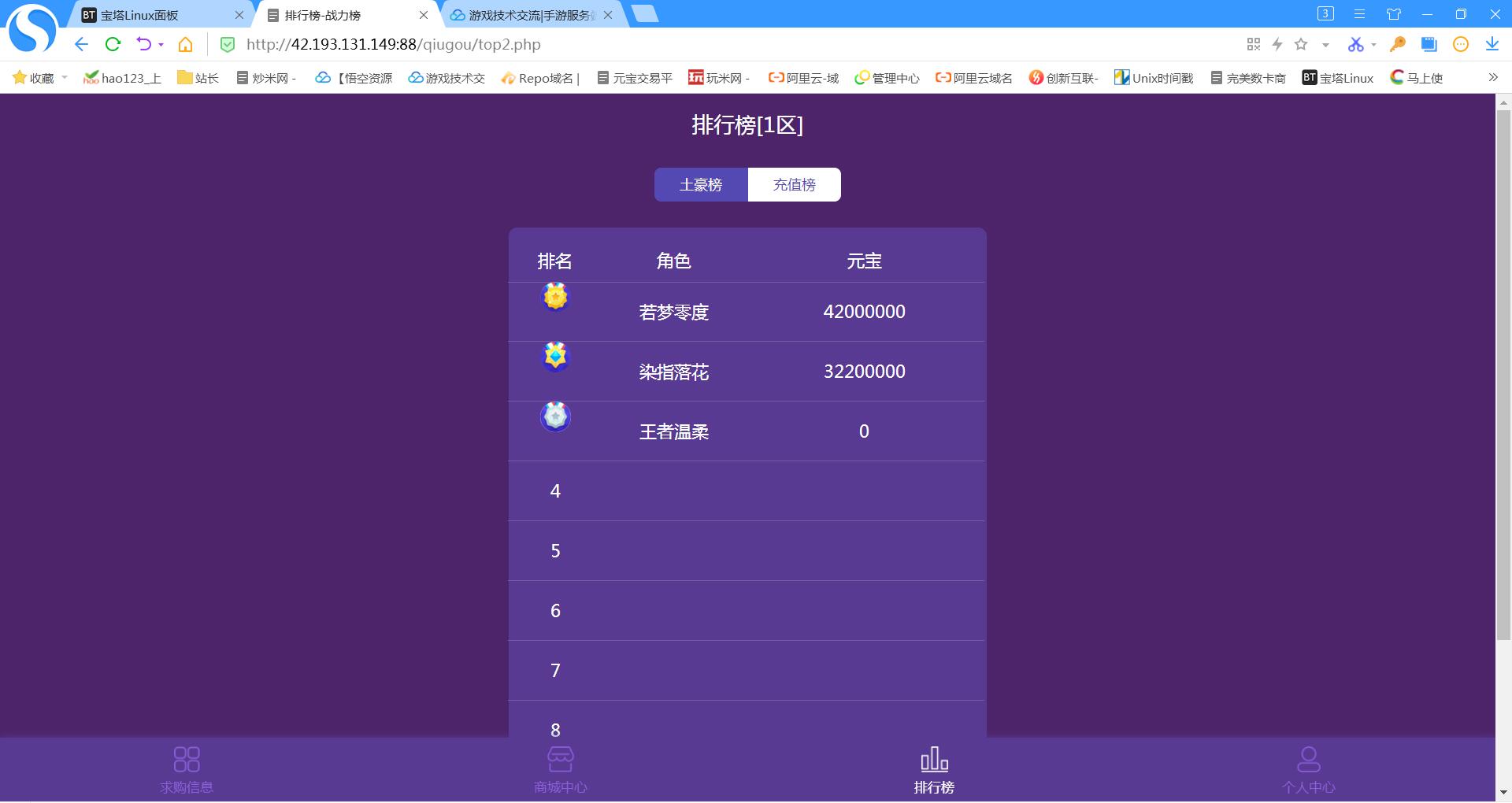Click the home page icon
The height and width of the screenshot is (803, 1512).
[x=185, y=45]
